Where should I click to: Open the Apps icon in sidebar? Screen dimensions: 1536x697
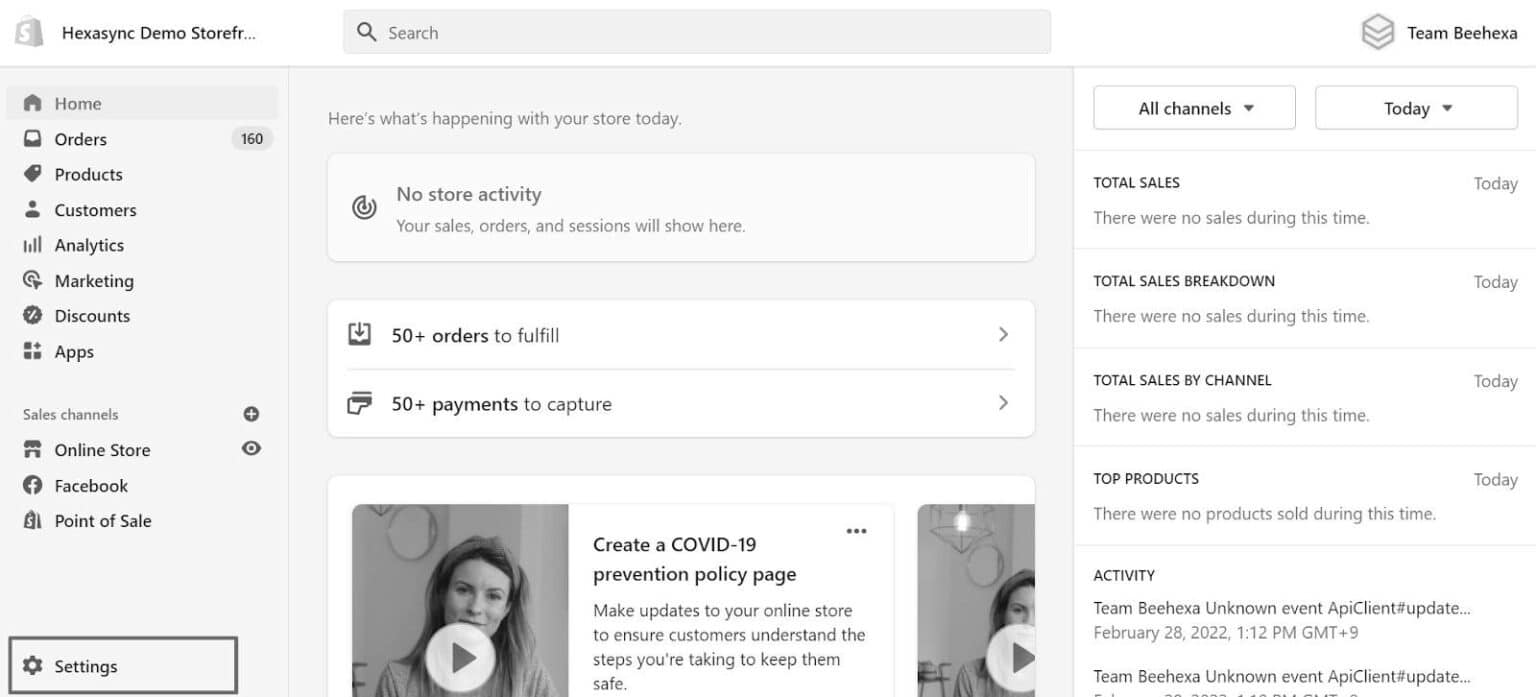point(33,351)
